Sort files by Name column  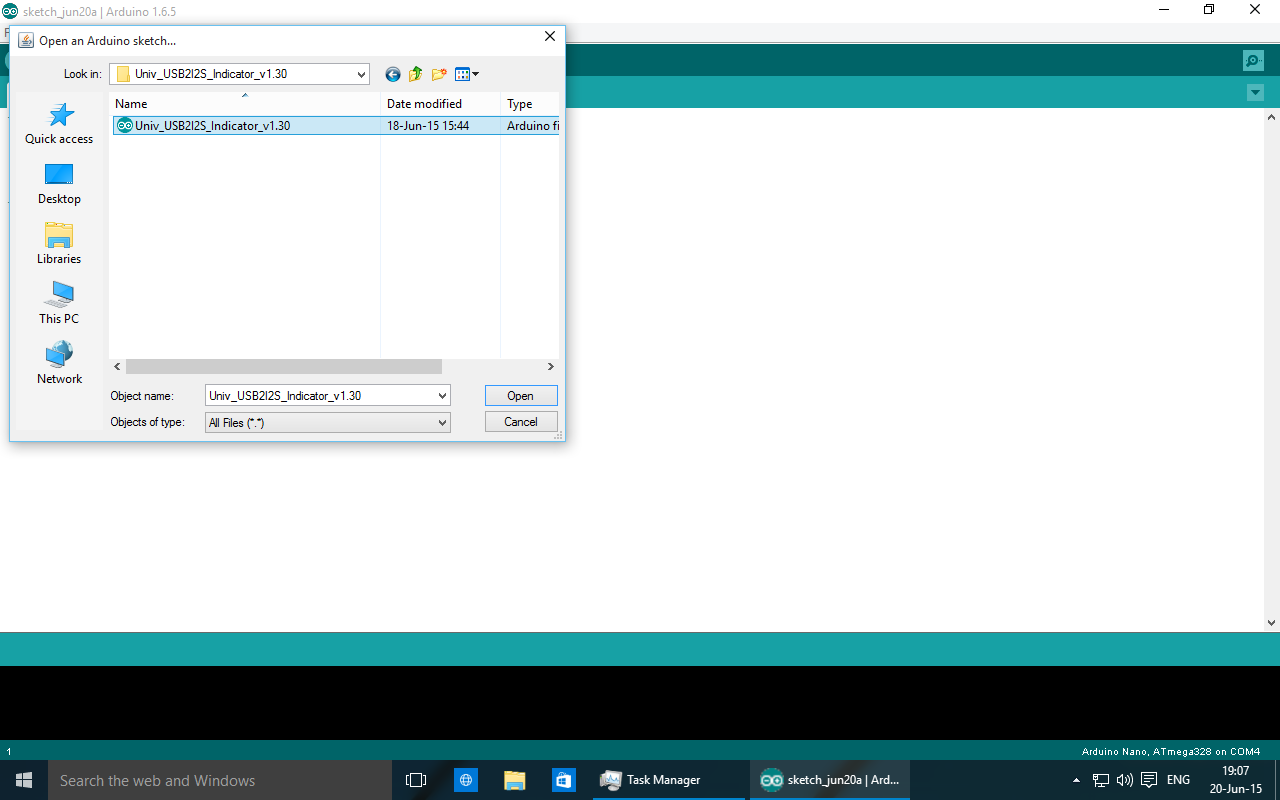click(245, 104)
